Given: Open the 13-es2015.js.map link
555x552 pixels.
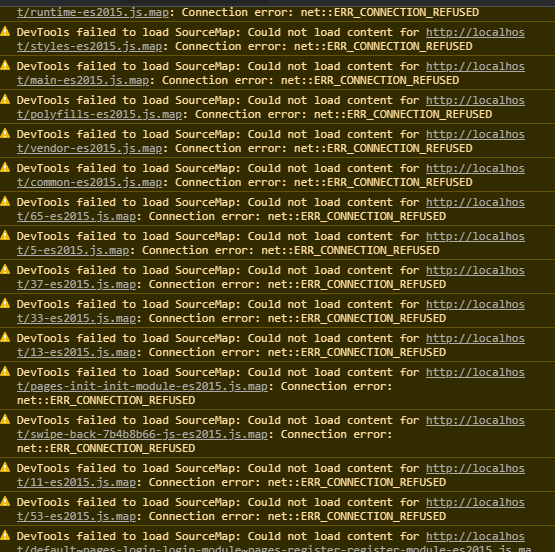Looking at the screenshot, I should coord(76,352).
